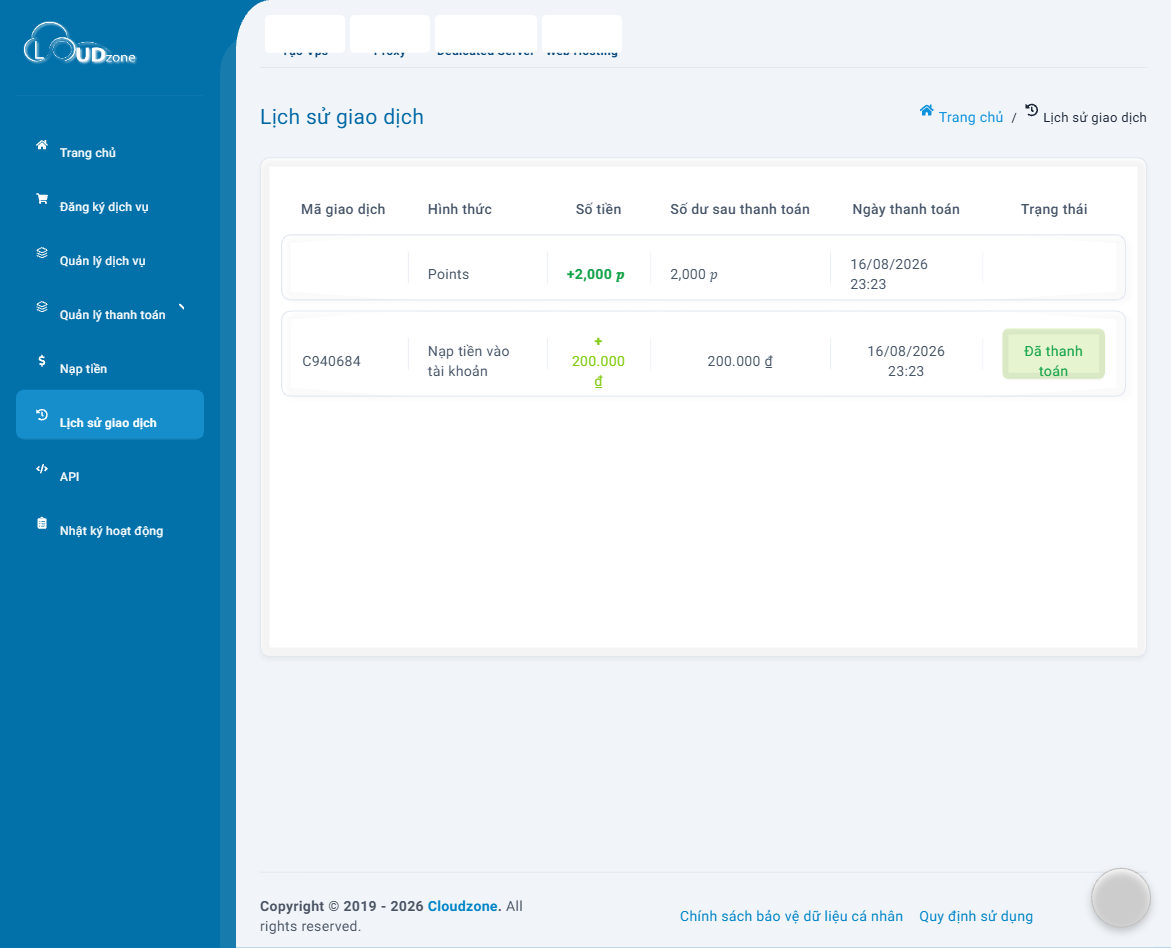Screen dimensions: 1171x948
Task: Open the Quy định sử dụng link
Action: pos(975,916)
